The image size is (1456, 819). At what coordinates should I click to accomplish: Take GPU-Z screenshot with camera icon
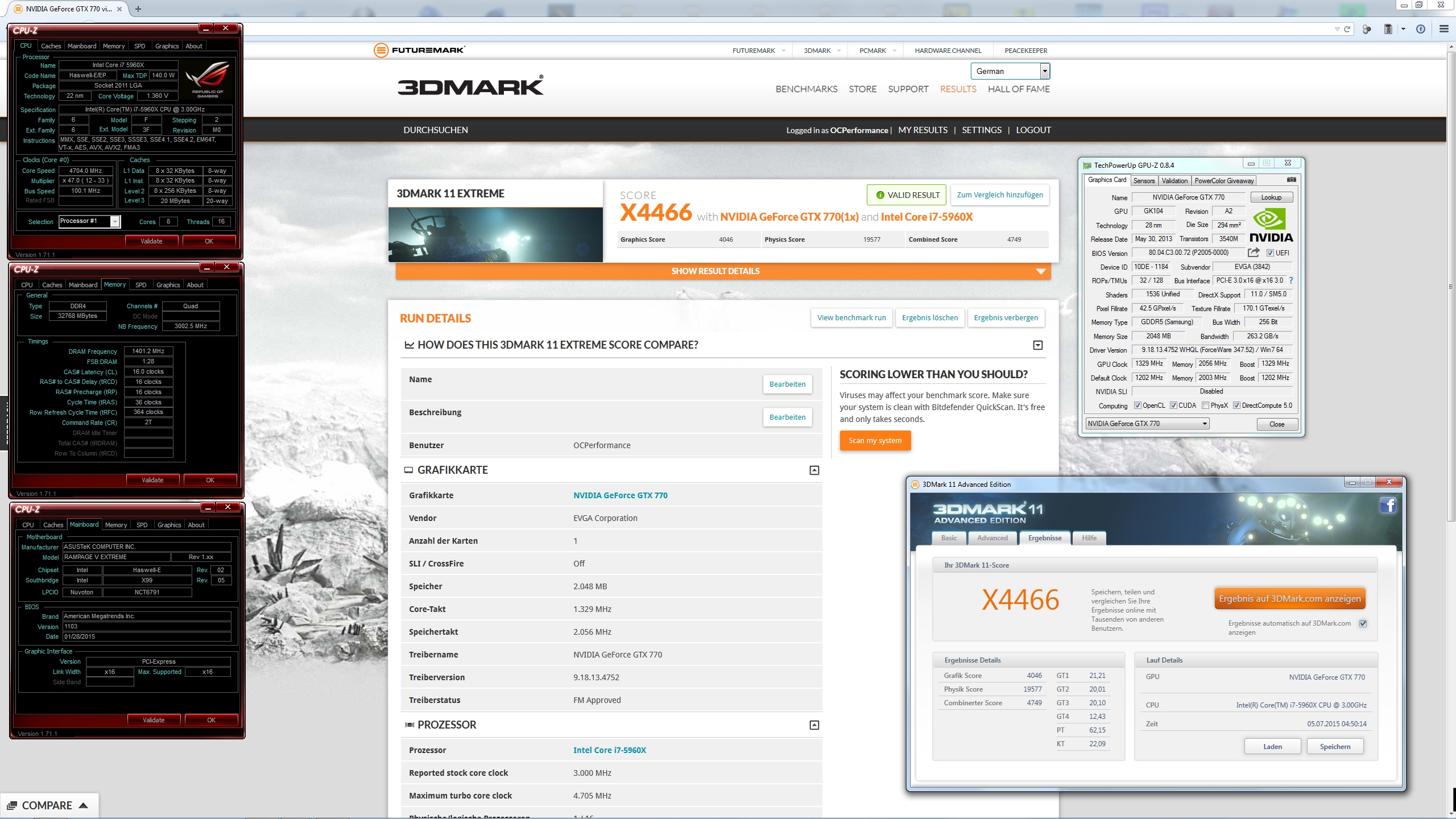1292,180
